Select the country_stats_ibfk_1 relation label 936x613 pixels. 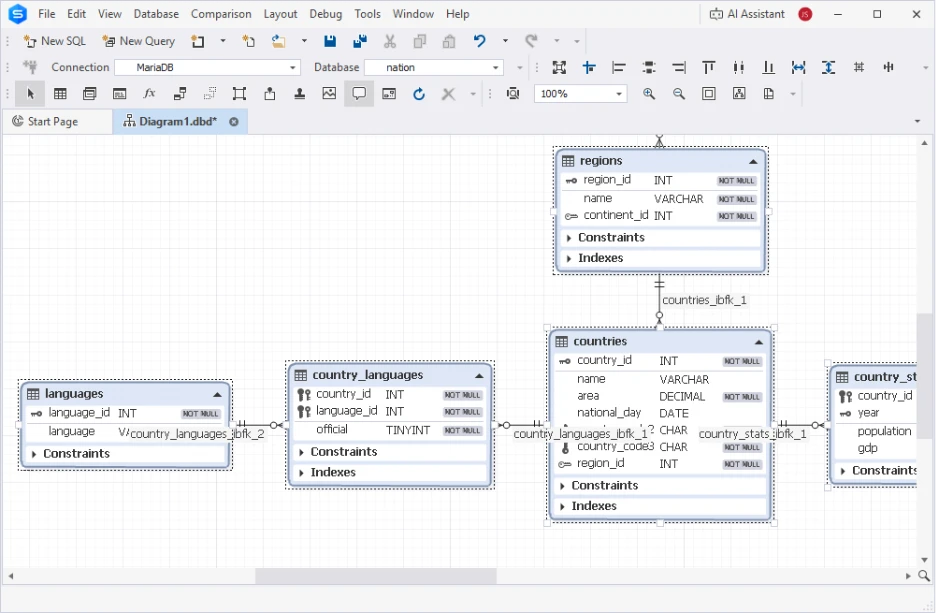(x=752, y=434)
